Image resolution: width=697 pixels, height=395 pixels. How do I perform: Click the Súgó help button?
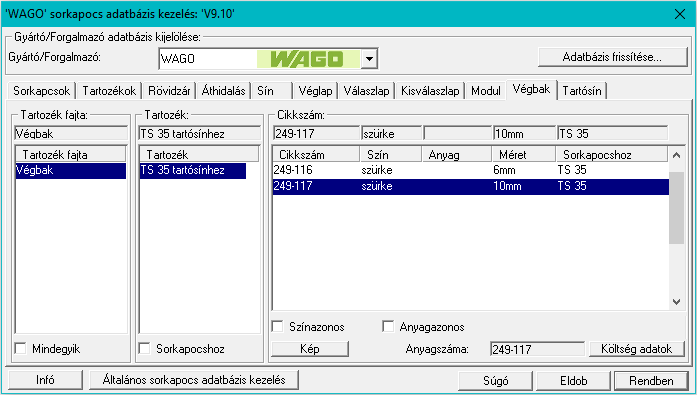pyautogui.click(x=496, y=381)
